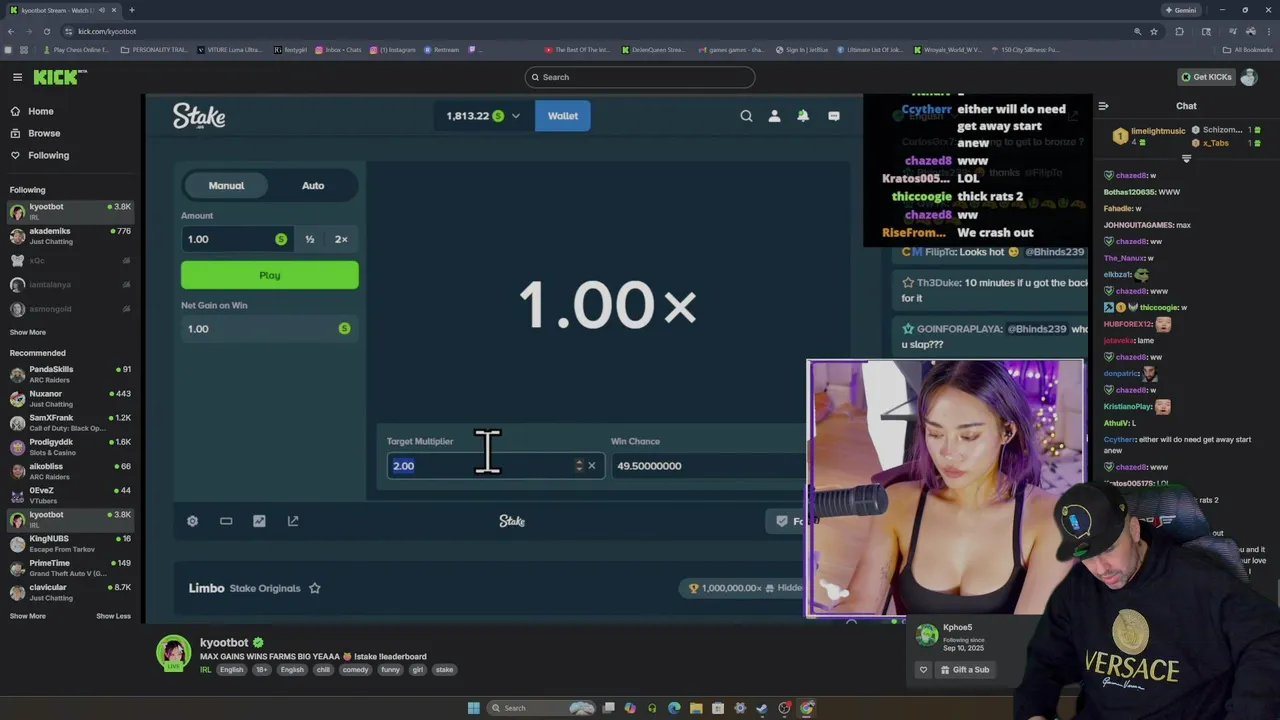
Task: Halve the bet with ½ button
Action: pos(310,239)
